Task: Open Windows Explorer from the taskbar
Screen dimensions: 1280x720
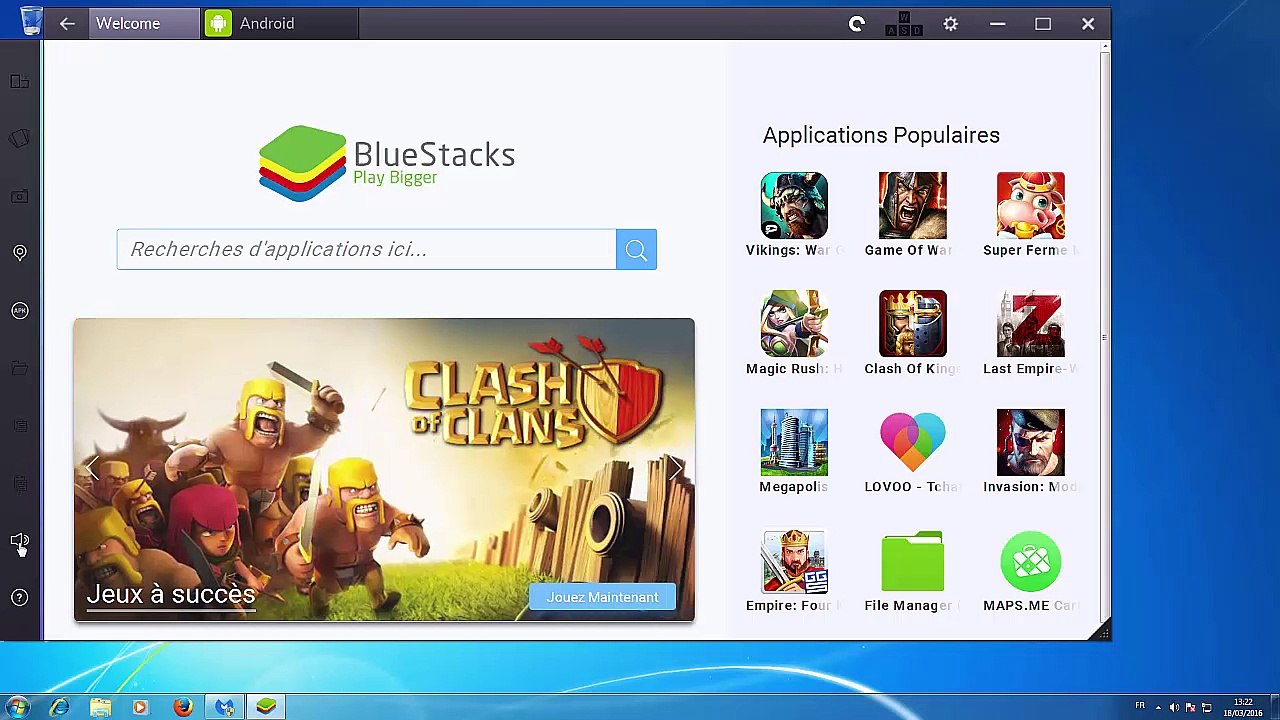Action: tap(100, 707)
